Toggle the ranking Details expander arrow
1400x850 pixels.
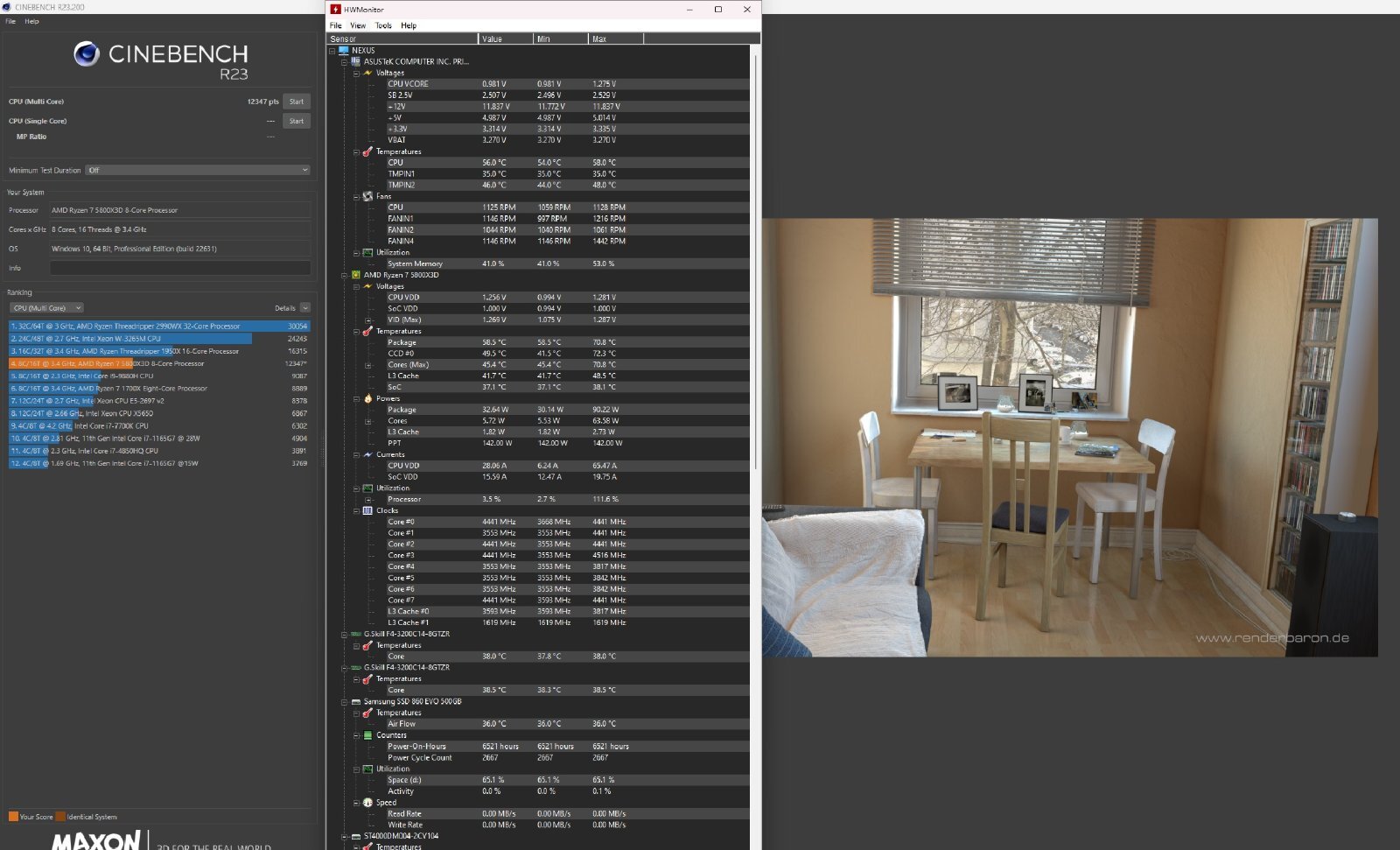pyautogui.click(x=304, y=308)
